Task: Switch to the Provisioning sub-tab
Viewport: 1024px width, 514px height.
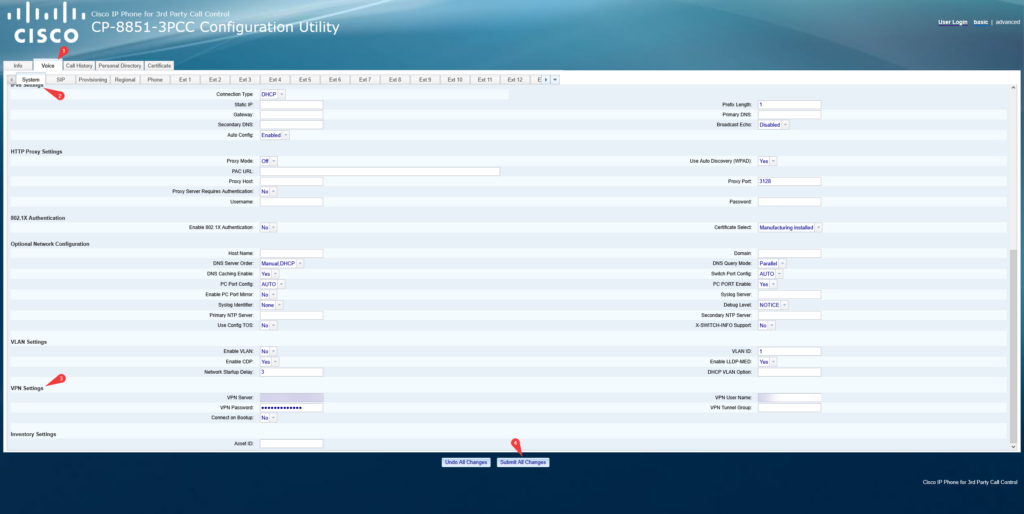Action: click(x=93, y=80)
